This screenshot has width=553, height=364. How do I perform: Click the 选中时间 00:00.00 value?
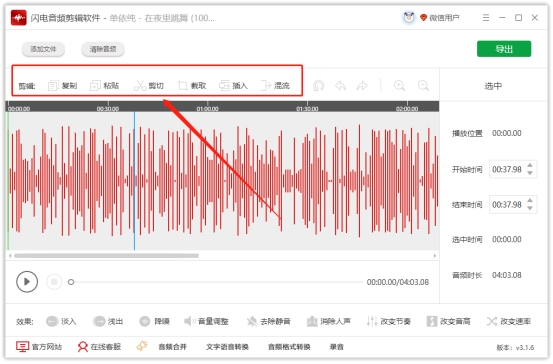507,239
